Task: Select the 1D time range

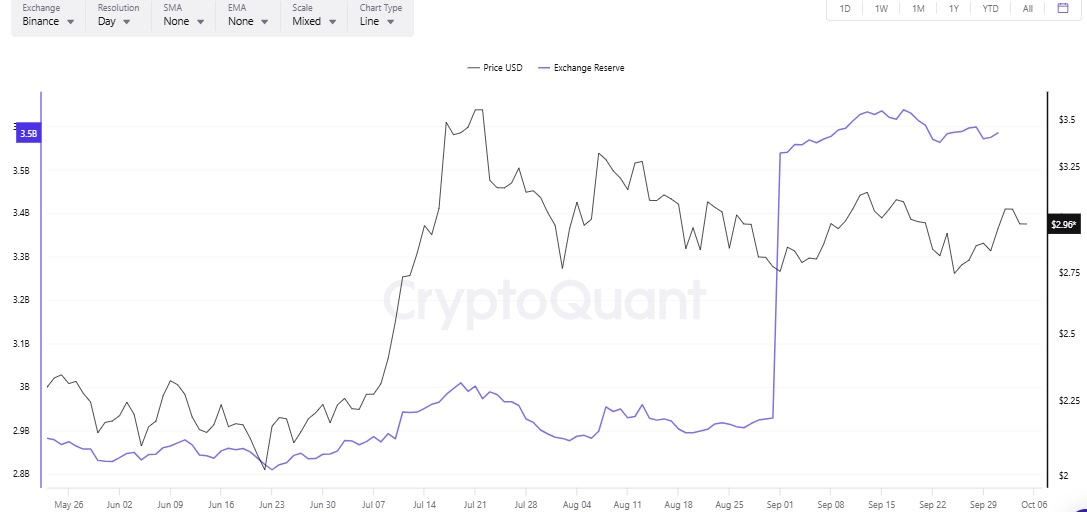Action: click(845, 9)
